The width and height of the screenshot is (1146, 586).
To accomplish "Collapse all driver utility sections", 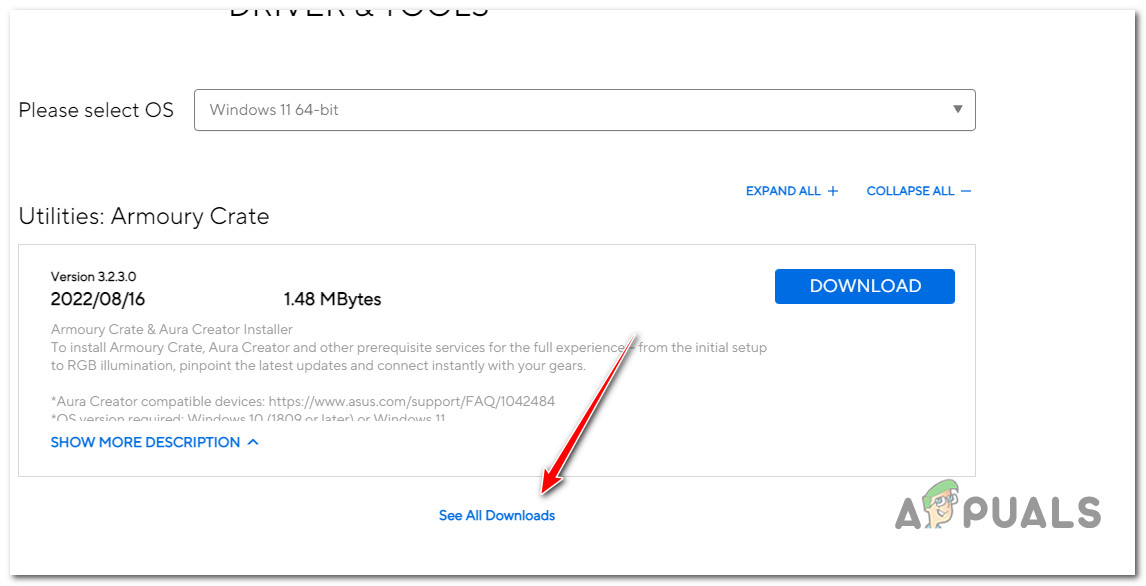I will [911, 190].
